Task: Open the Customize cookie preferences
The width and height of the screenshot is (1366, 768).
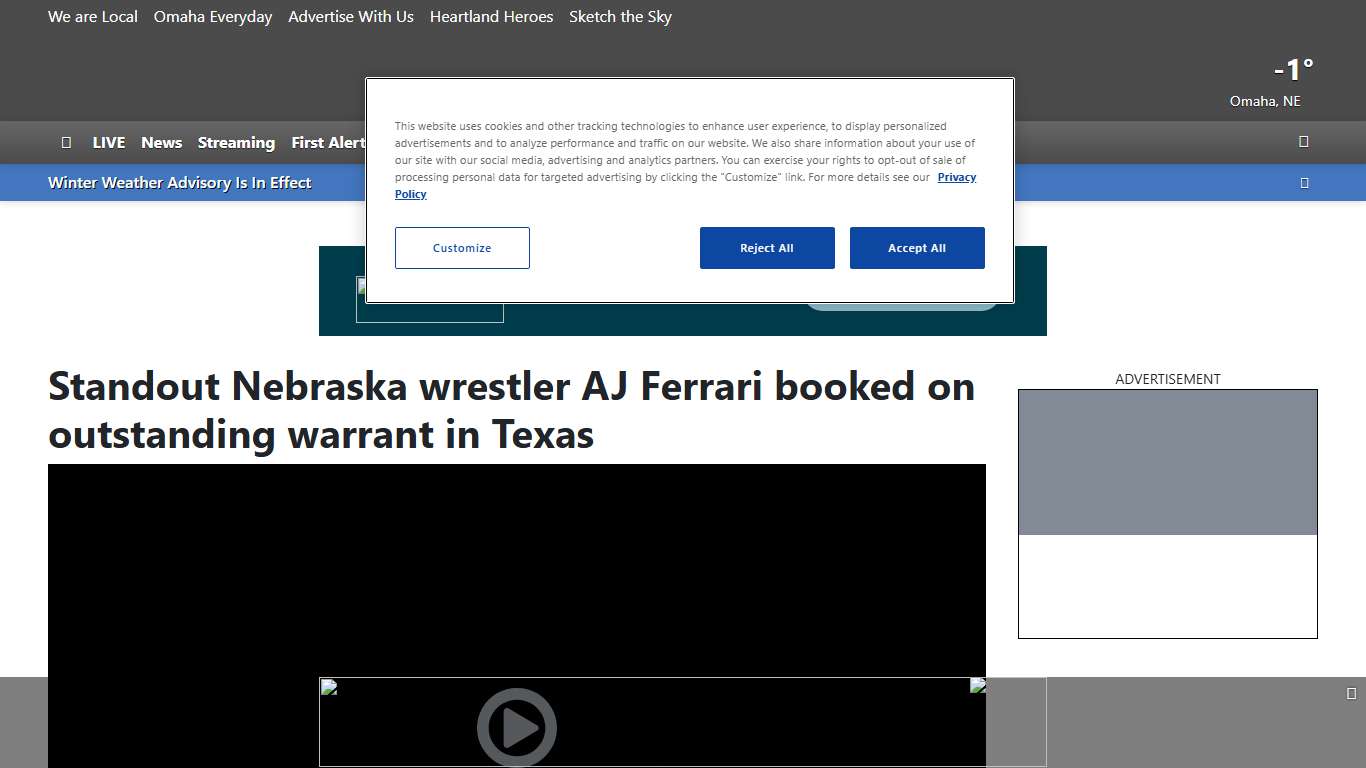Action: 462,248
